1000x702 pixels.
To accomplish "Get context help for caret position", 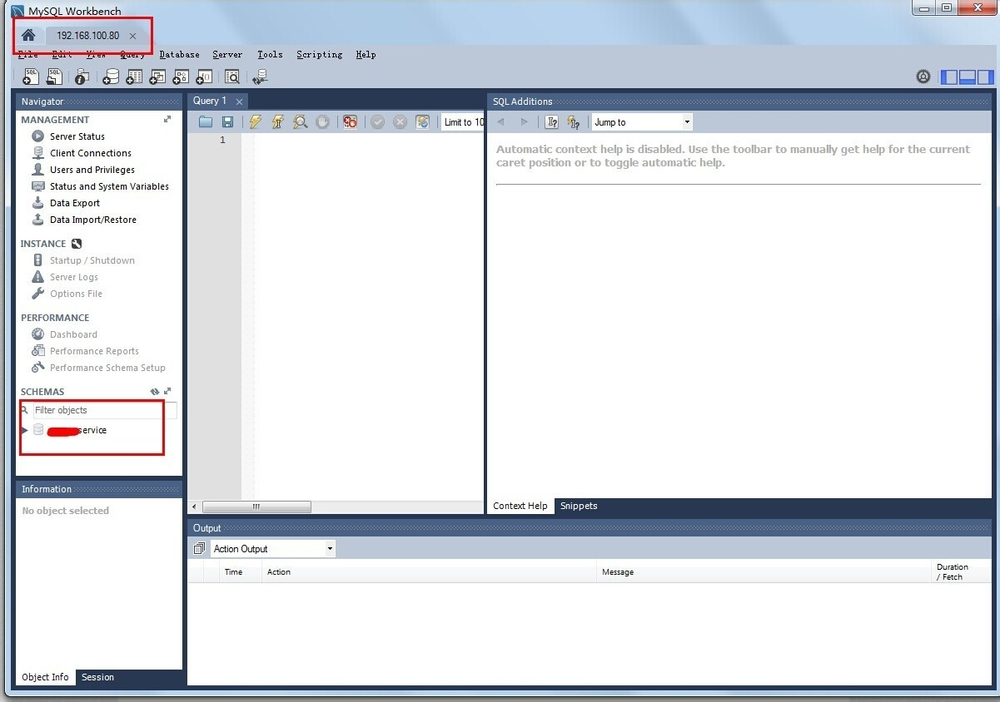I will pos(552,122).
